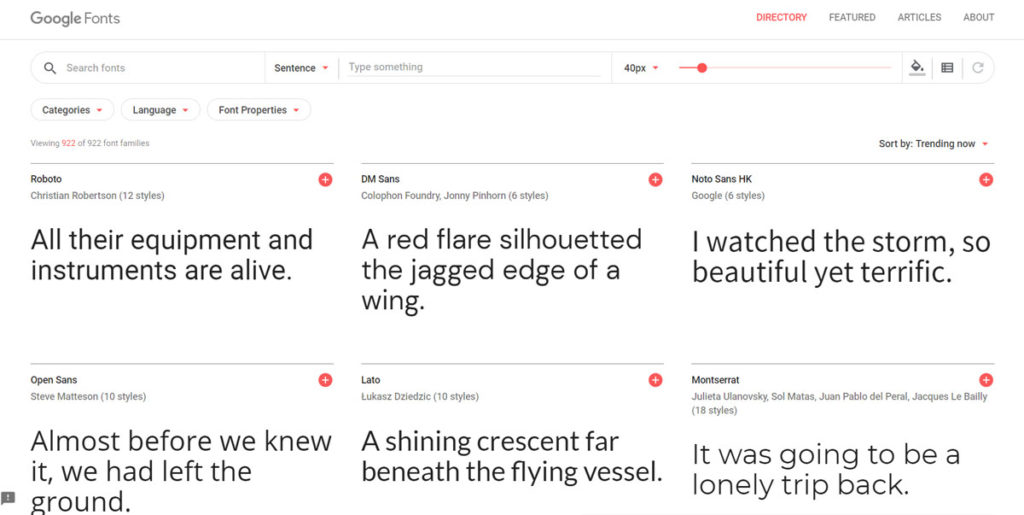This screenshot has height=515, width=1024.
Task: Add Noto Sans HK with plus icon
Action: (x=986, y=180)
